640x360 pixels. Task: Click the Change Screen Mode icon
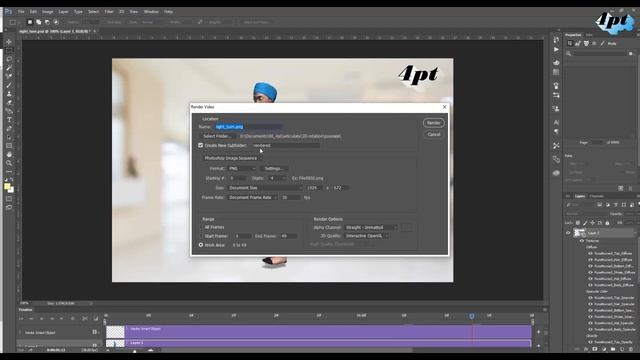[9, 207]
